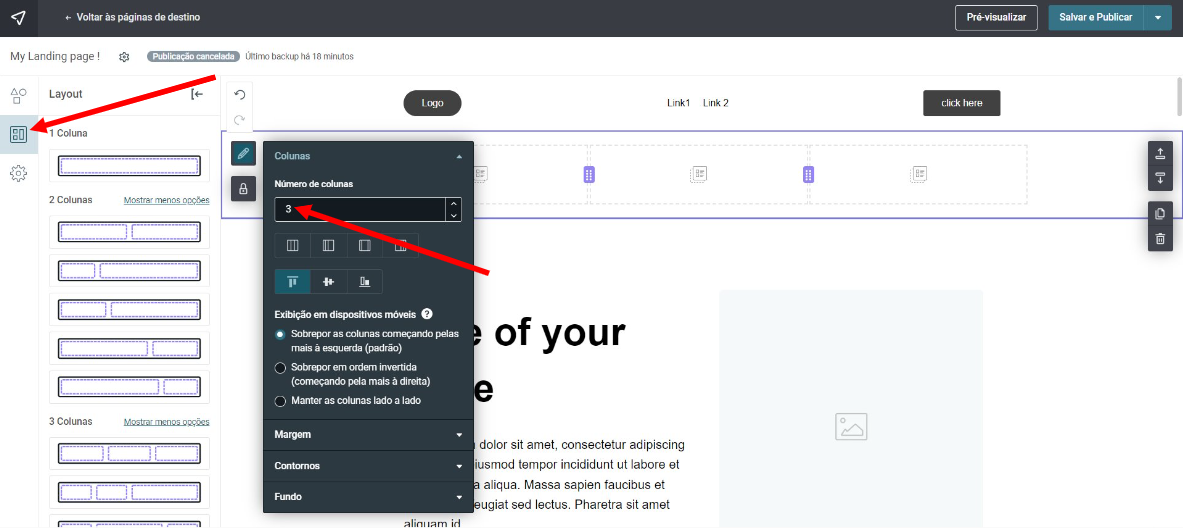The image size is (1183, 528).
Task: Open the elements shapes sidebar tab
Action: [x=19, y=96]
